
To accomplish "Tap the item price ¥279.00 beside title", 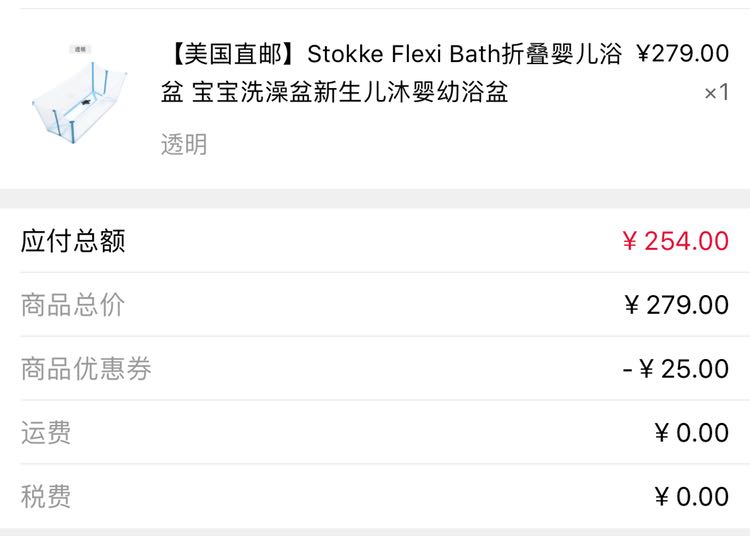I will [x=683, y=53].
